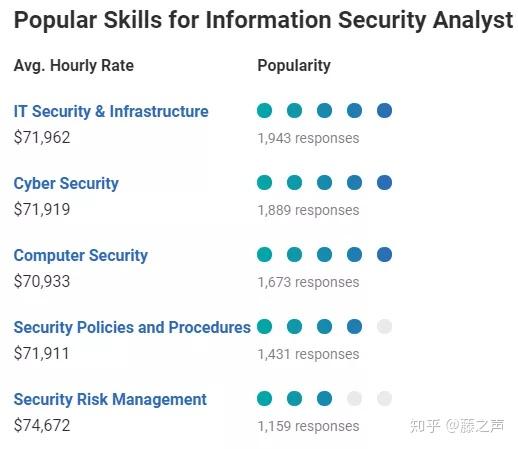Click the 1,159 responses text
This screenshot has height=449, width=518.
click(308, 426)
